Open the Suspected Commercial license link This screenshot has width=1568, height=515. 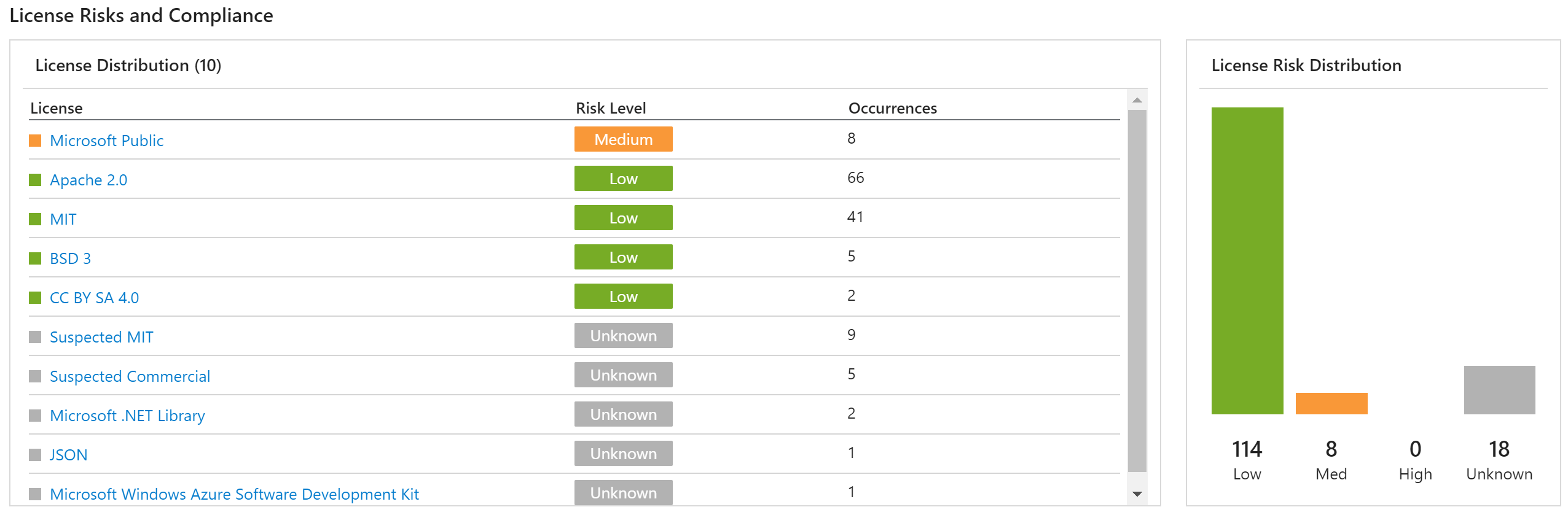point(130,376)
